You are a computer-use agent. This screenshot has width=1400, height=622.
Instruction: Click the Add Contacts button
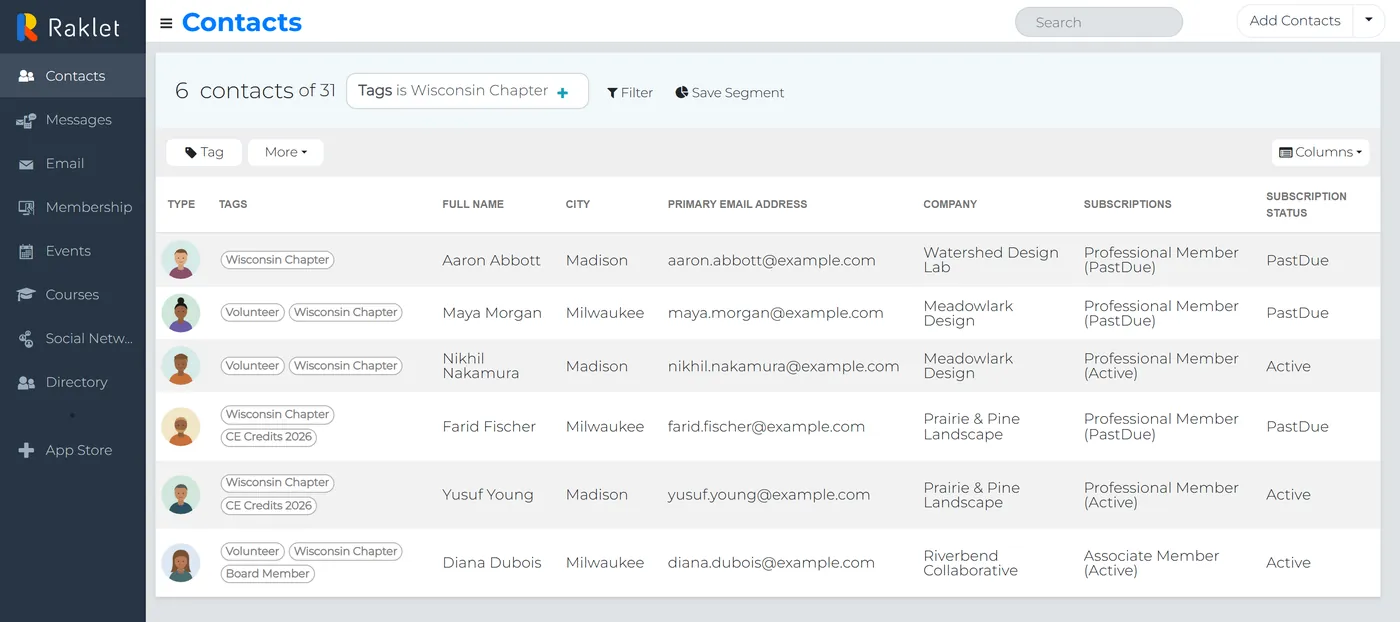(1295, 21)
